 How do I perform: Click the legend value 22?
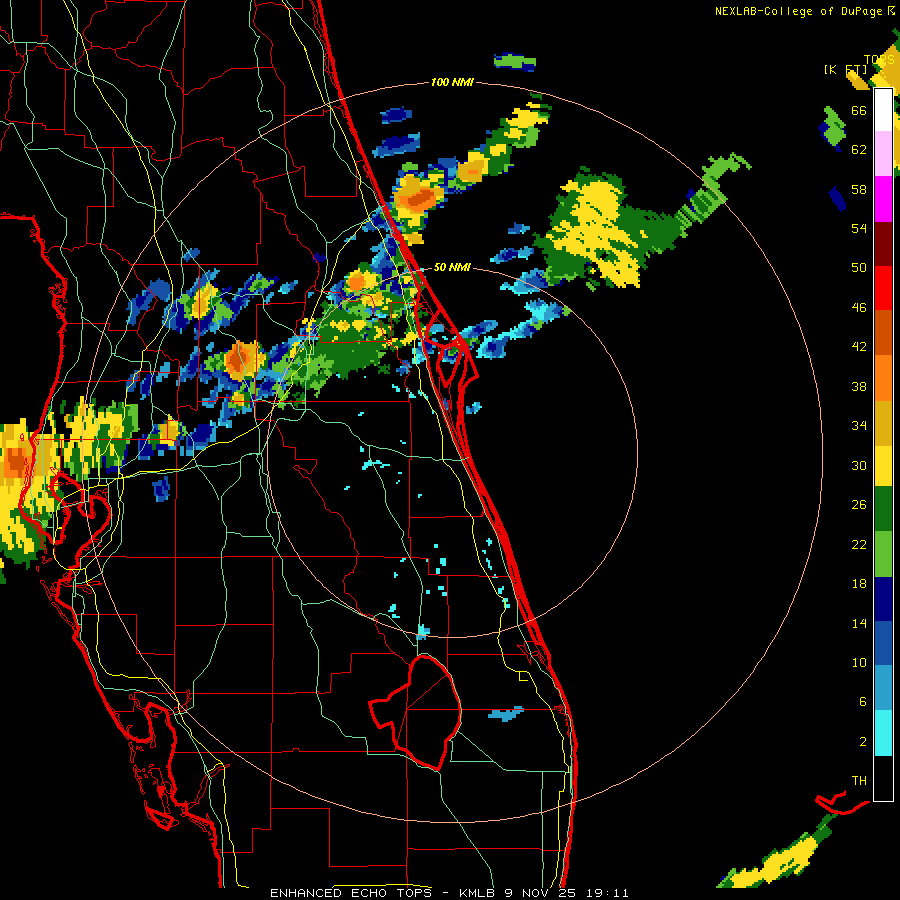[859, 544]
